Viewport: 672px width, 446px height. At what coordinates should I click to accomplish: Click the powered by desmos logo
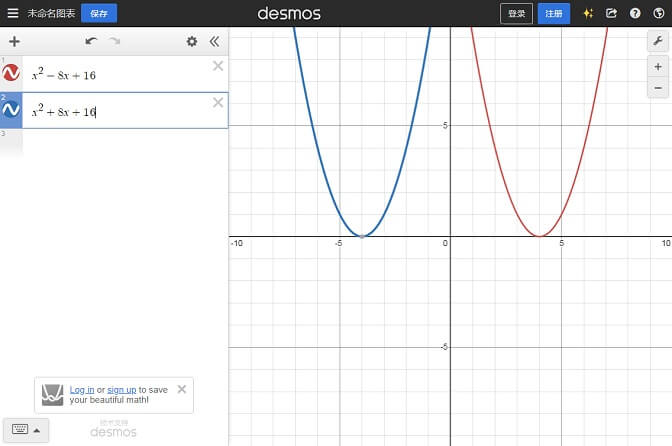[x=114, y=429]
